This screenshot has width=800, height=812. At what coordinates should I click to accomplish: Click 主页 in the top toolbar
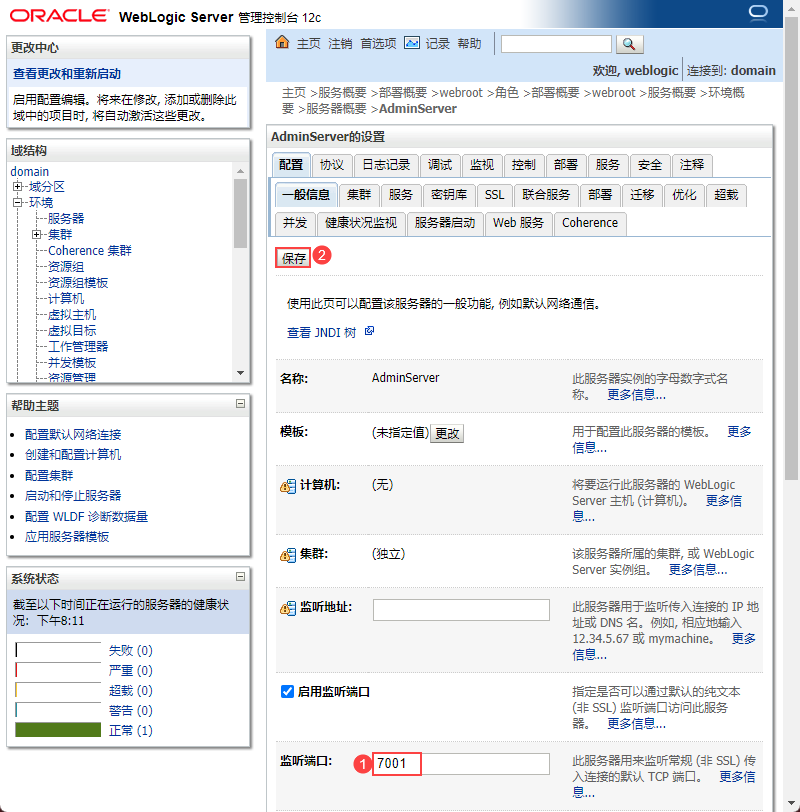[309, 44]
